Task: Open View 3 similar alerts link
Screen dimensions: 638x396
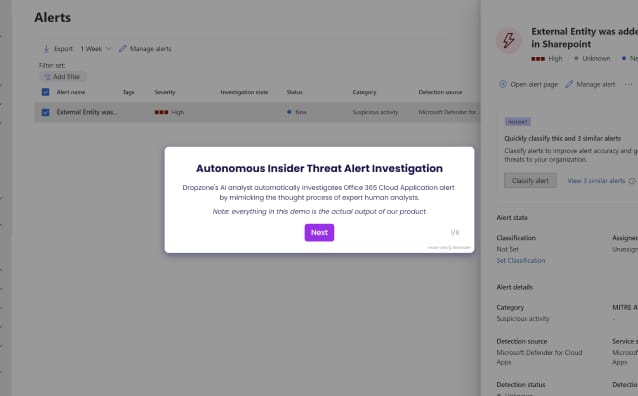Action: tap(596, 181)
